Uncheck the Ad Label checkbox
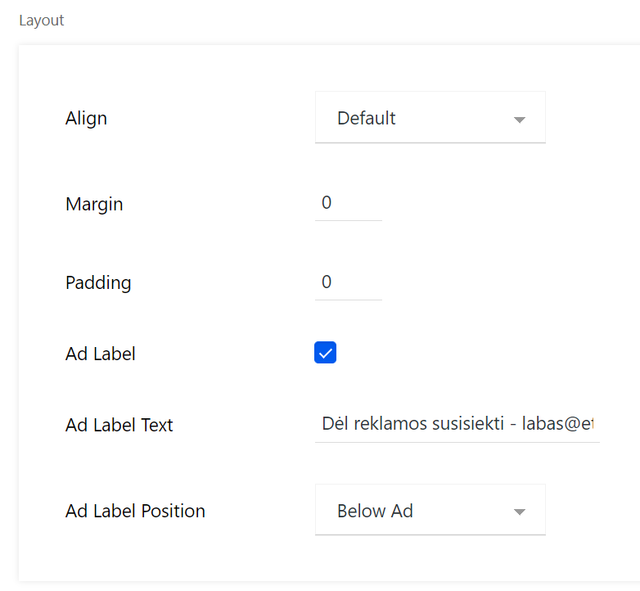 click(325, 353)
